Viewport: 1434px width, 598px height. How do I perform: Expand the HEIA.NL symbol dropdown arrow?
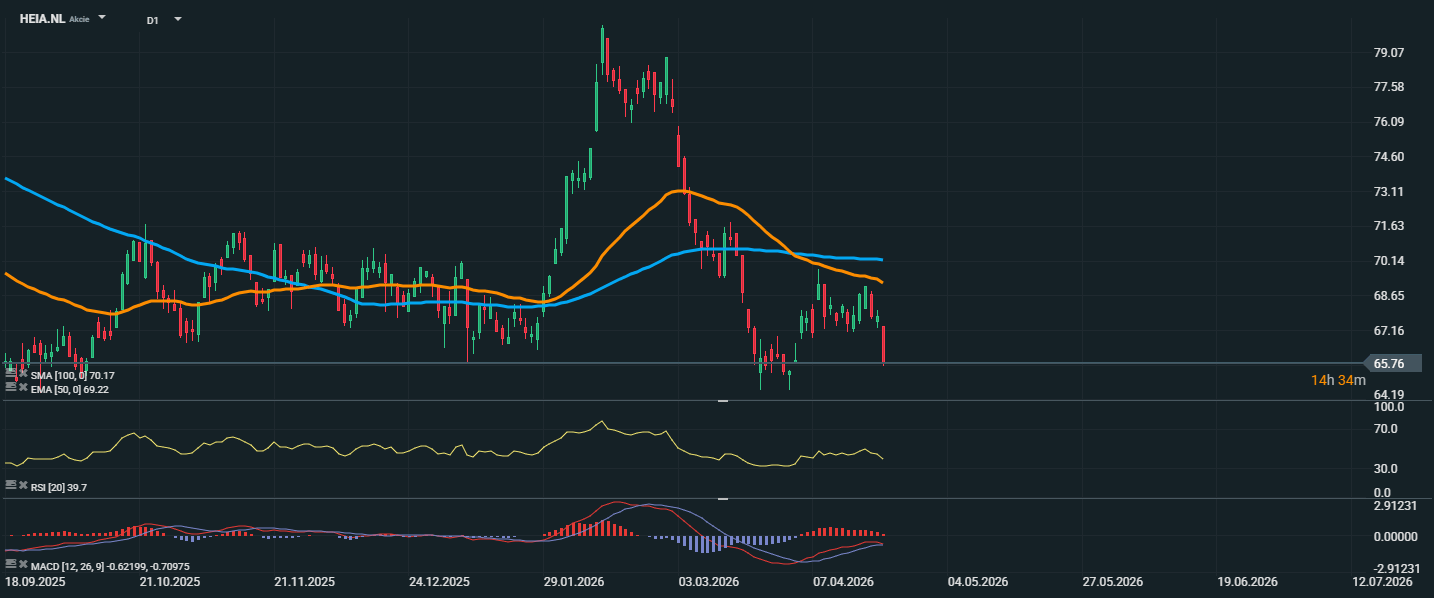(102, 18)
